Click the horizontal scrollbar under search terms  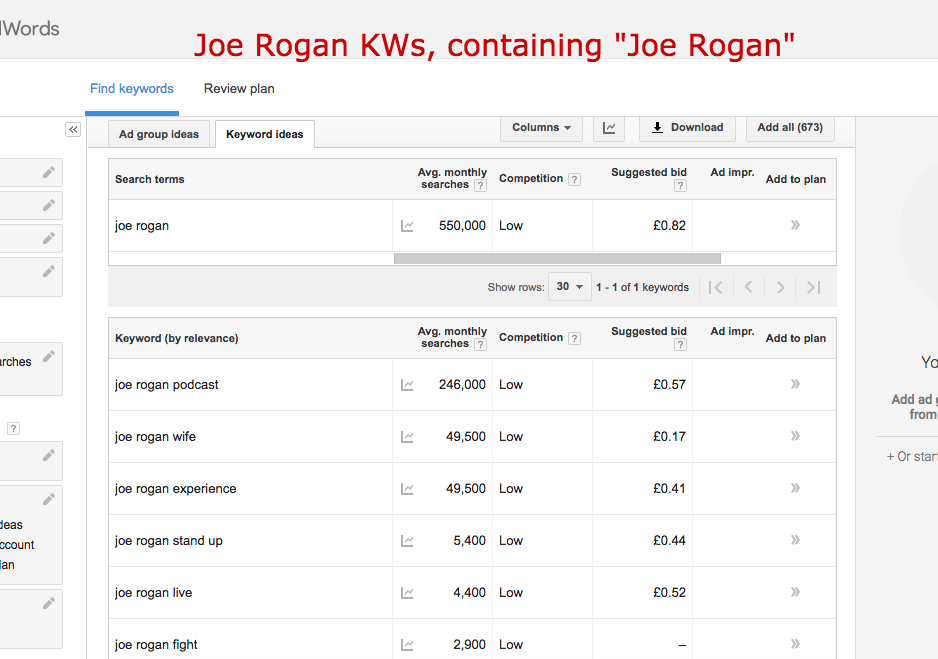[556, 258]
